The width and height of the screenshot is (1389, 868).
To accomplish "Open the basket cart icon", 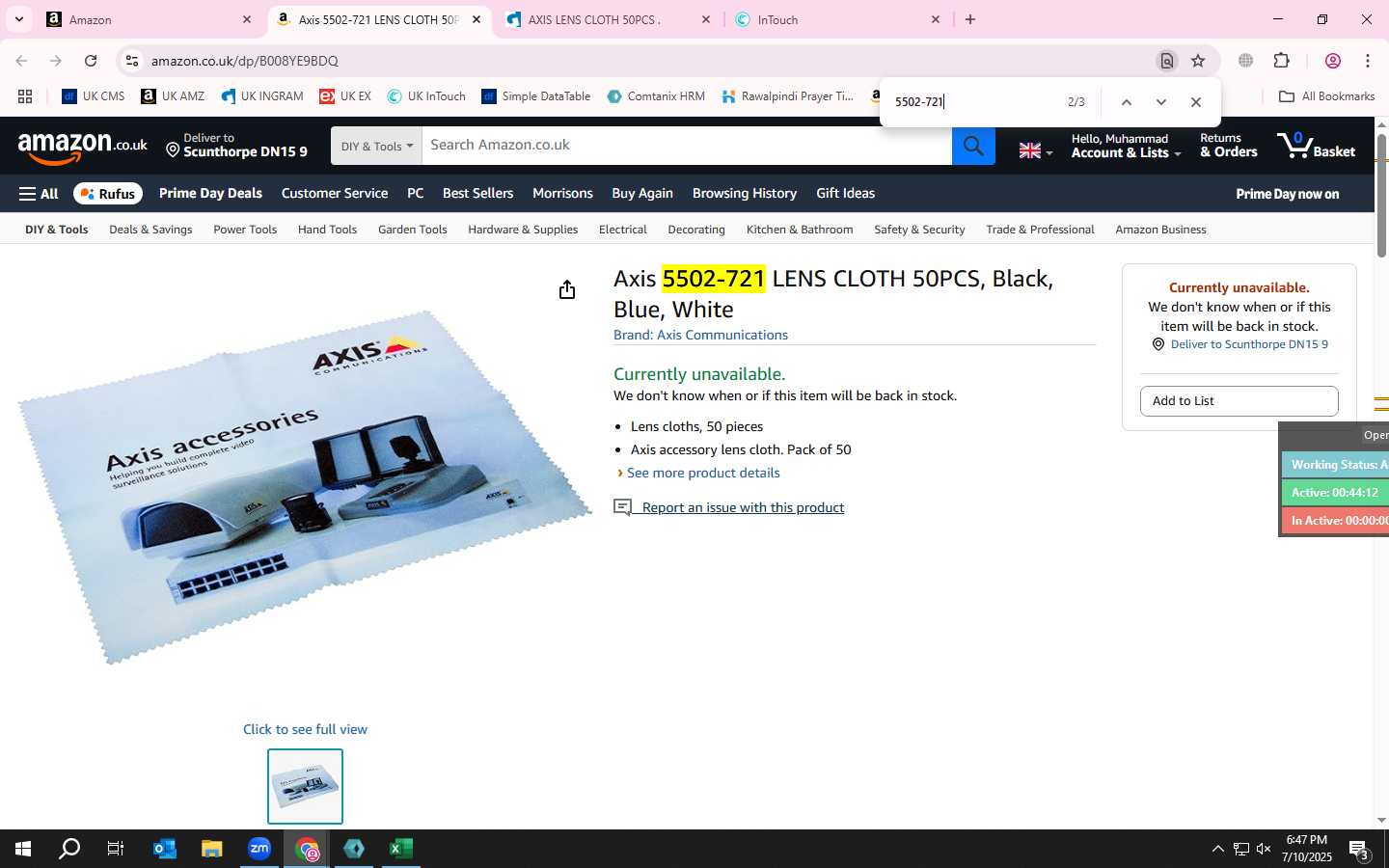I will tap(1316, 146).
